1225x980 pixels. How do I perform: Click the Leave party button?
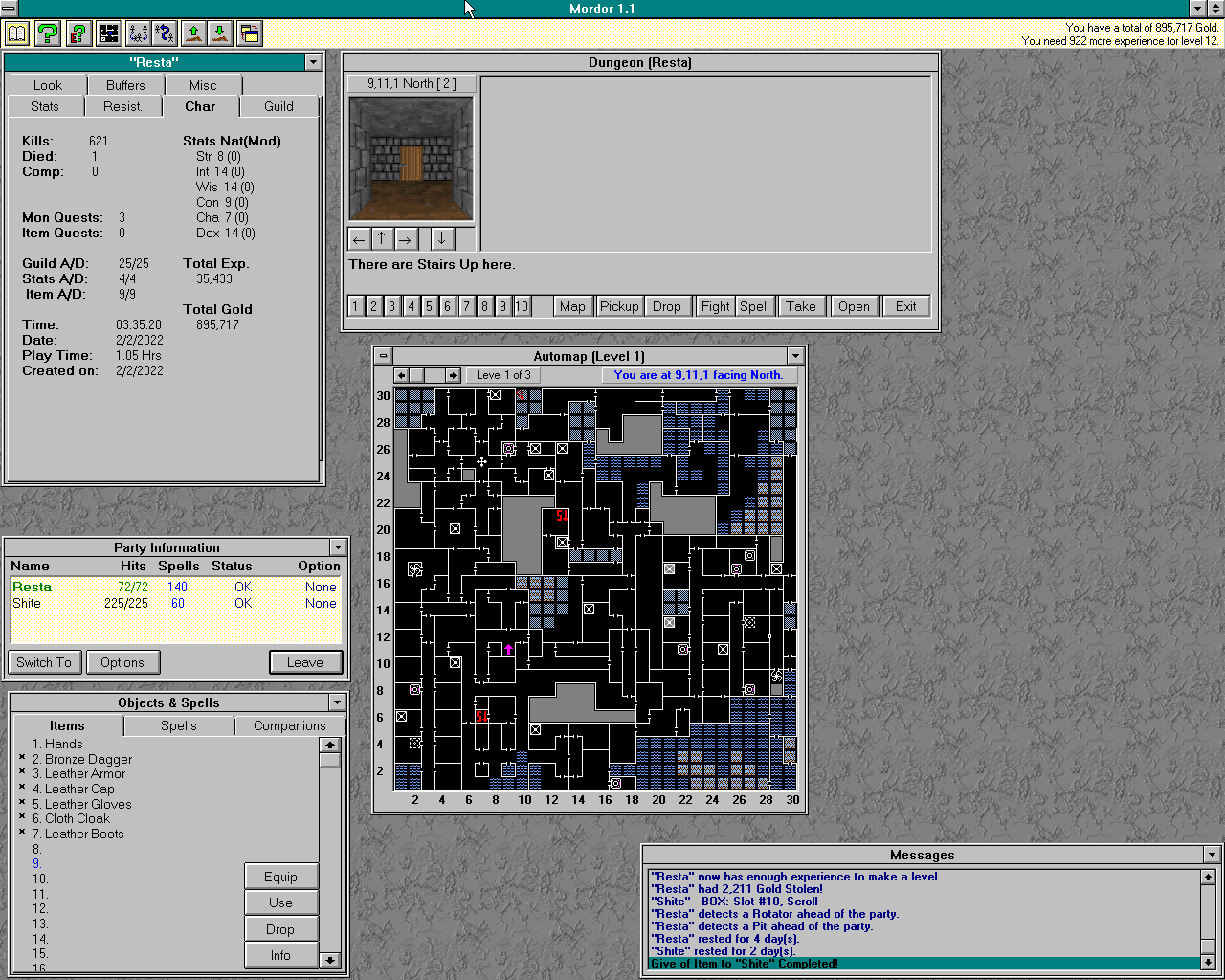(x=305, y=662)
